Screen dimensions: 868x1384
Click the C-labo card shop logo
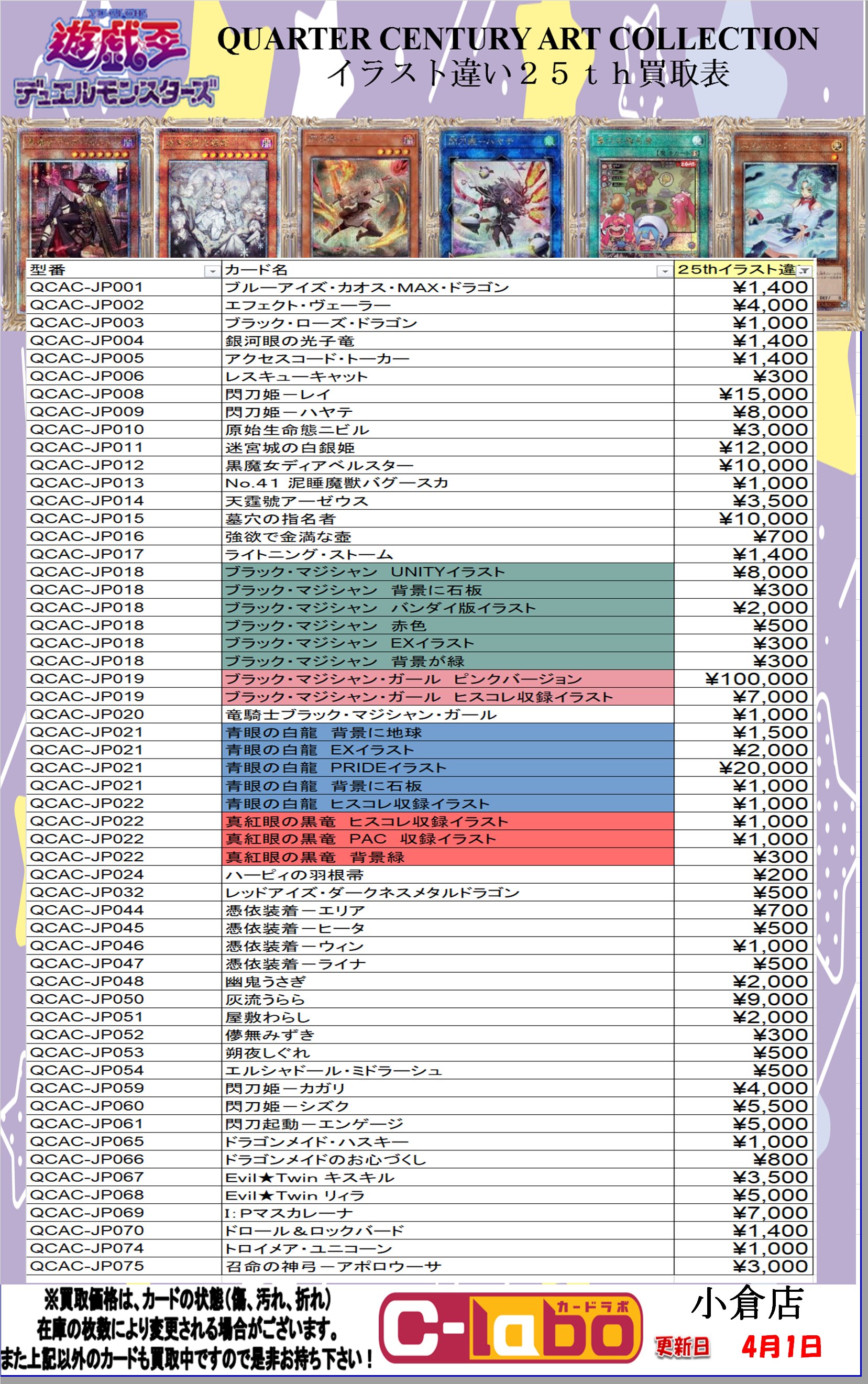click(x=510, y=1329)
